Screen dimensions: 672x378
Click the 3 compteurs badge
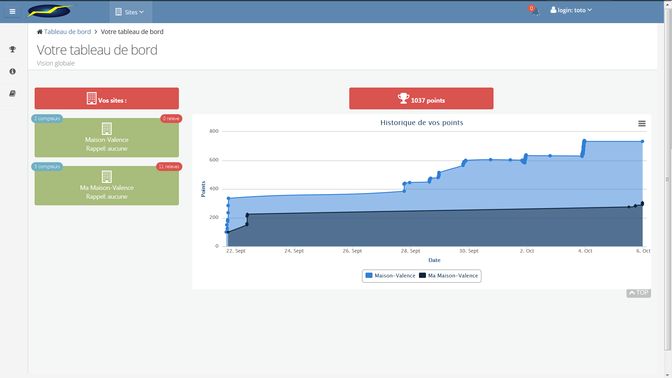(47, 167)
